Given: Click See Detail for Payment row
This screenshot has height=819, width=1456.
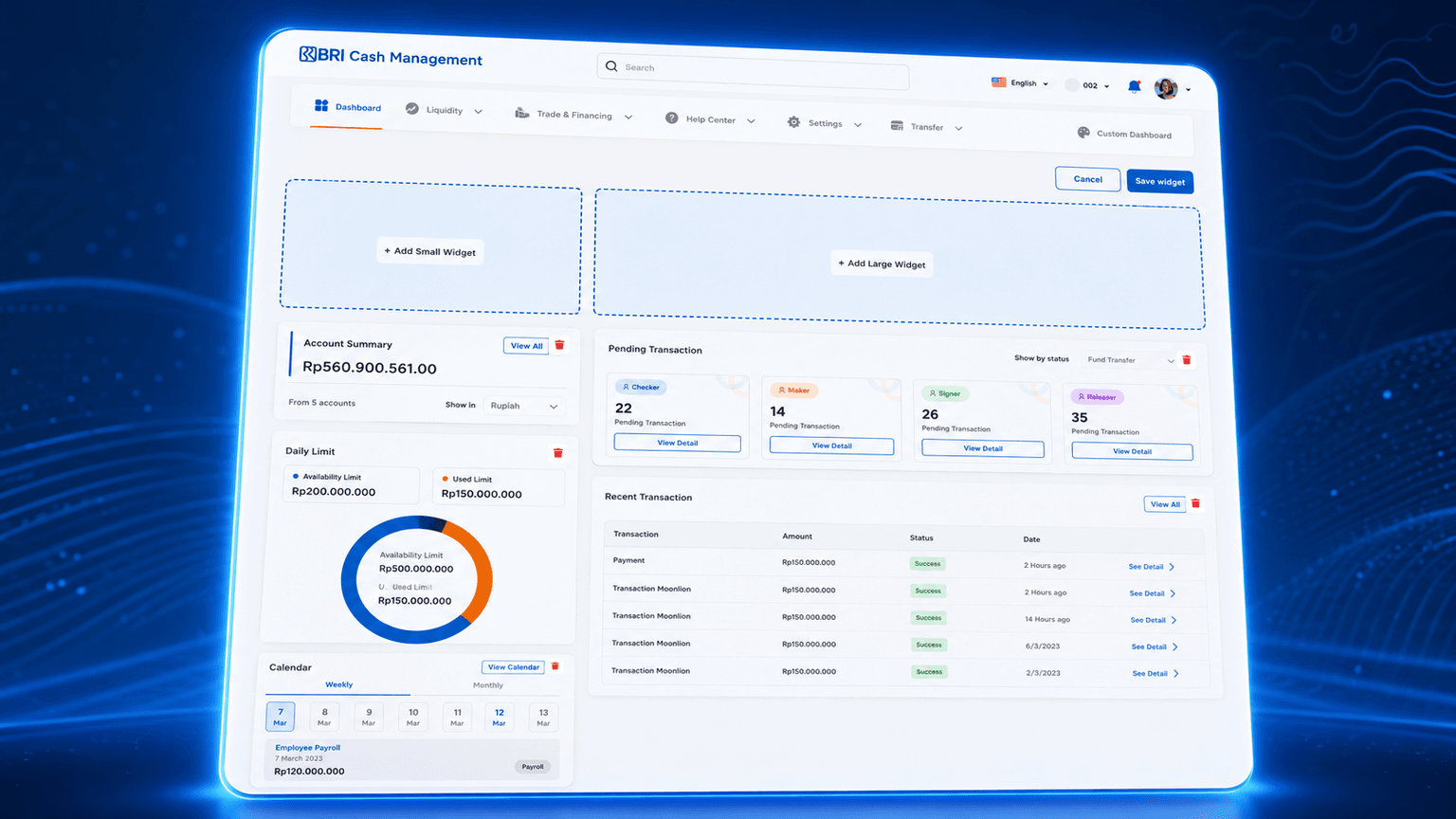Looking at the screenshot, I should (x=1152, y=567).
